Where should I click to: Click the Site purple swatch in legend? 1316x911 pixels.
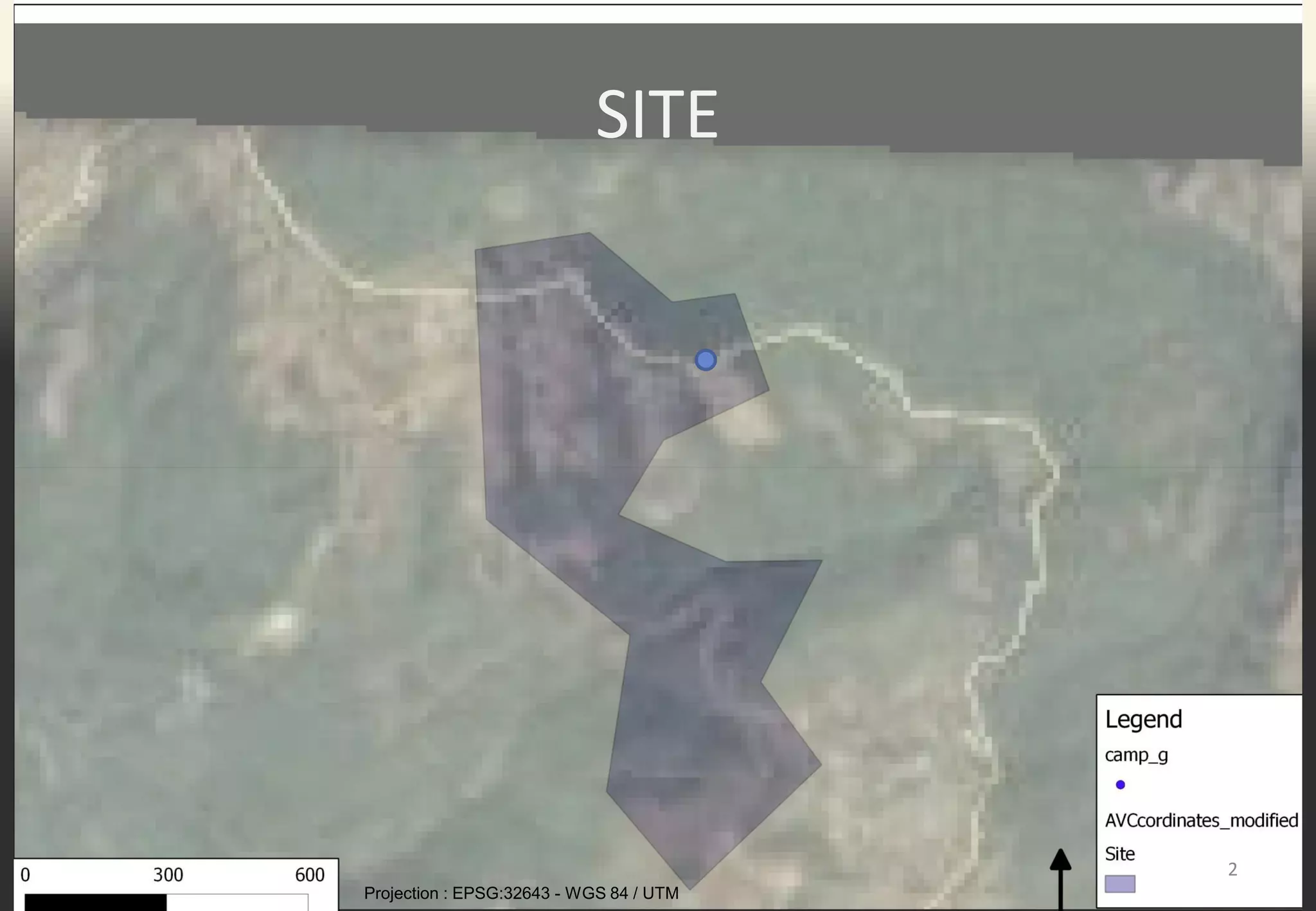[1119, 883]
